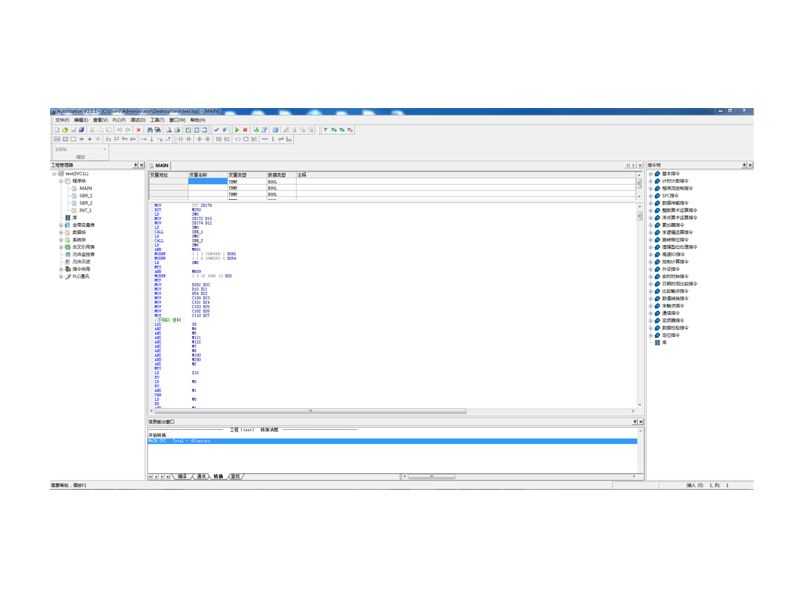
Task: Open the SBR_1 subroutine in project tree
Action: pos(85,196)
